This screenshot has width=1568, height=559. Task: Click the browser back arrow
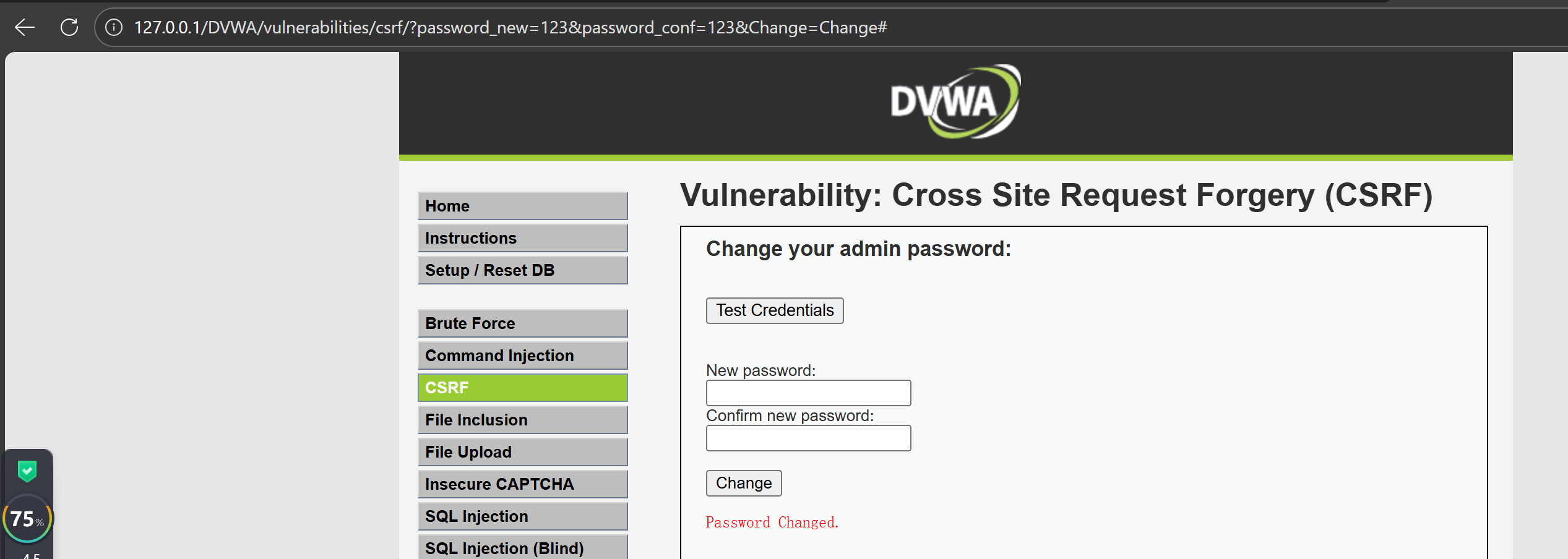(25, 27)
